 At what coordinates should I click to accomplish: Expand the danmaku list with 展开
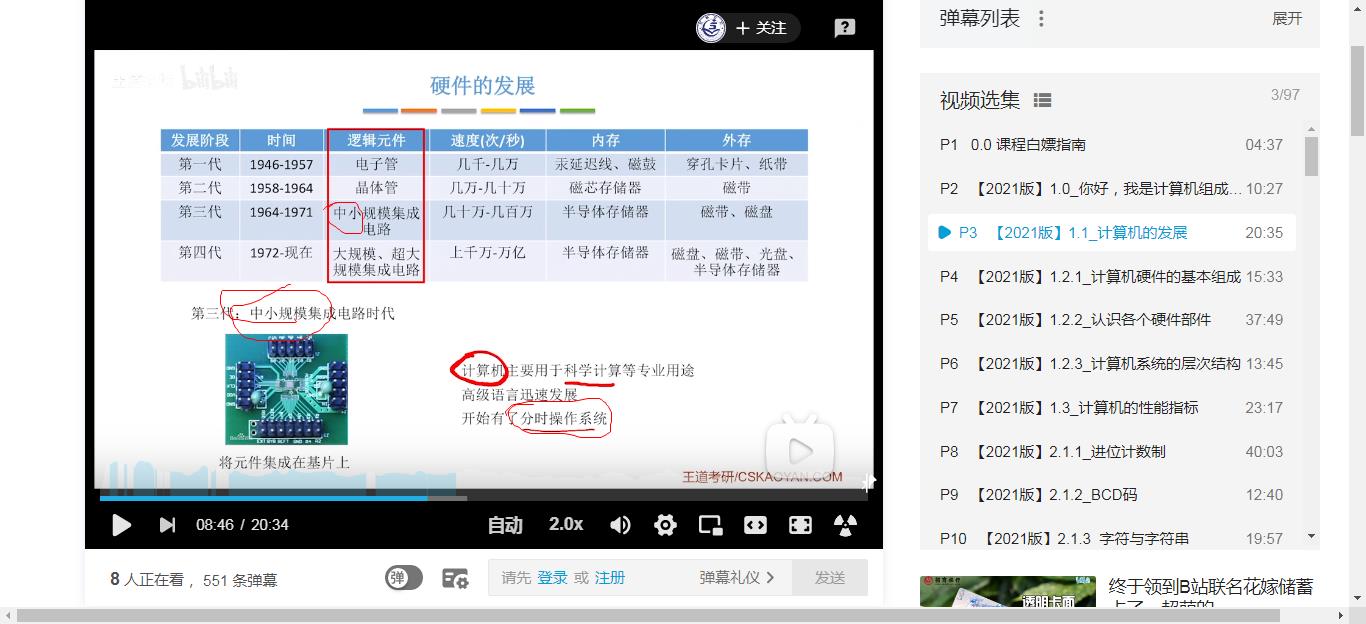(1287, 19)
